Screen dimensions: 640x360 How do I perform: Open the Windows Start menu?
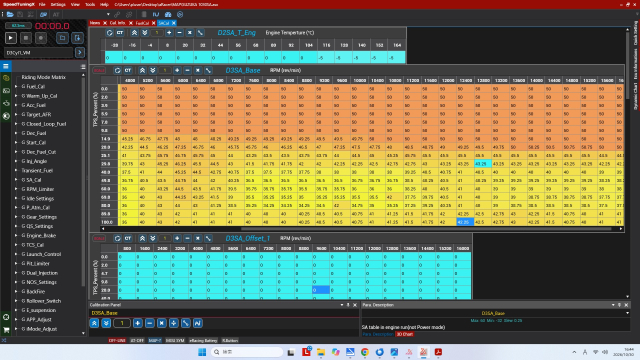pos(202,352)
